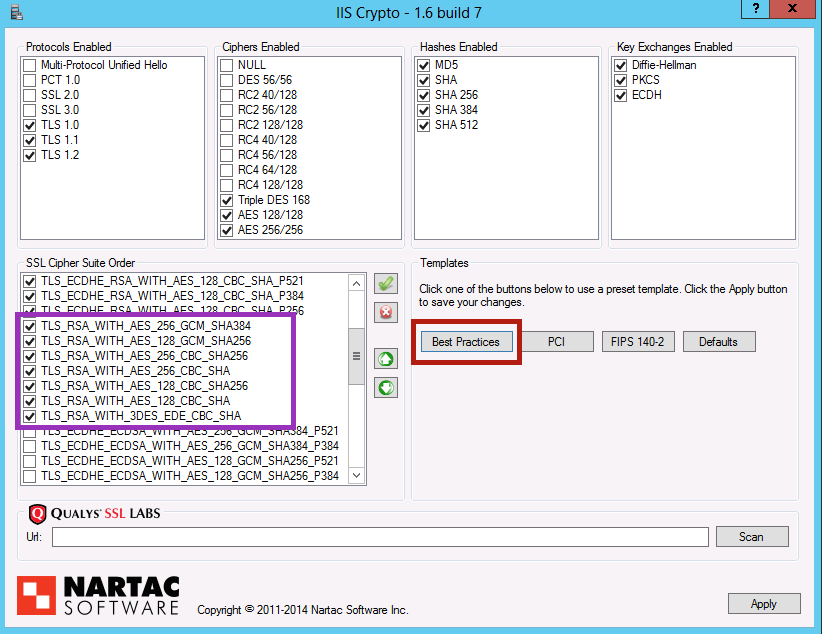The image size is (822, 634).
Task: Uncheck TLS 1.2 protocol
Action: click(x=30, y=155)
